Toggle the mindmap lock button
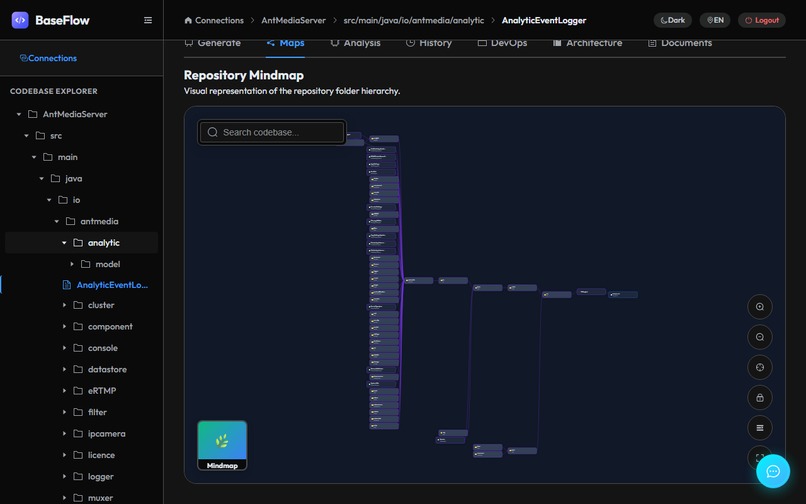Image resolution: width=806 pixels, height=504 pixels. tap(760, 398)
